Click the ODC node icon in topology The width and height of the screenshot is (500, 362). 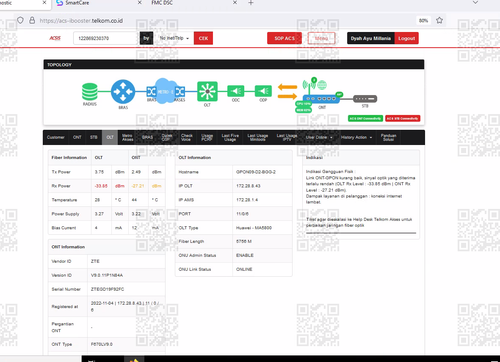pos(236,91)
